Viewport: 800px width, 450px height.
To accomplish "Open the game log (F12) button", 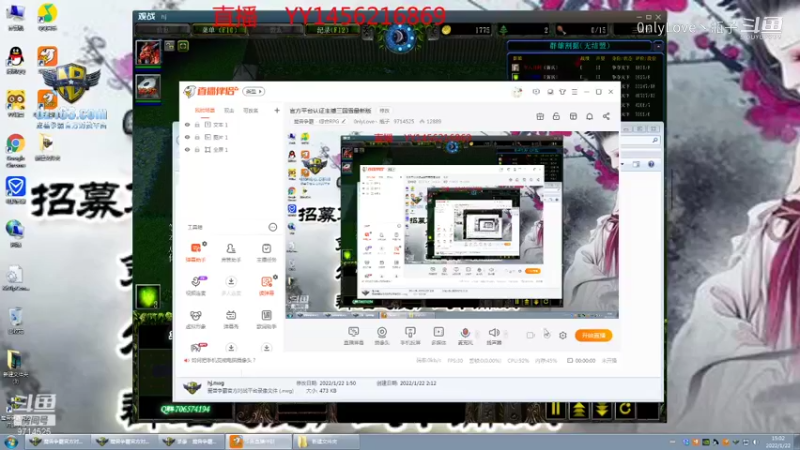I will click(x=333, y=30).
